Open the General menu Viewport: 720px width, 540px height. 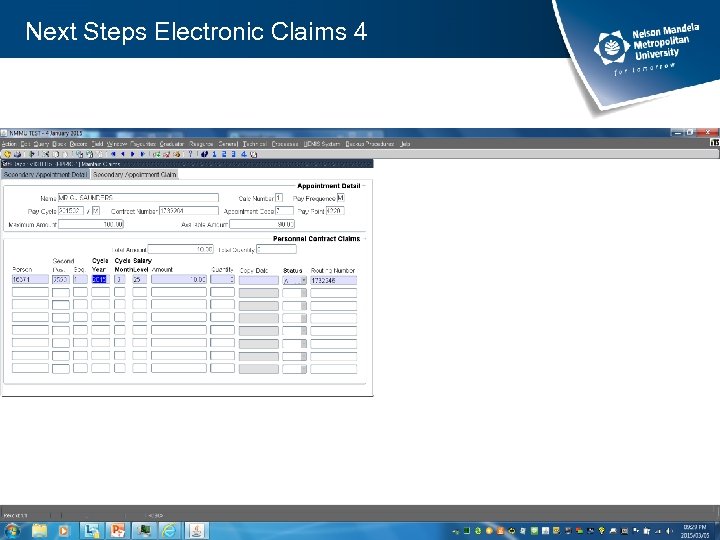click(x=228, y=144)
